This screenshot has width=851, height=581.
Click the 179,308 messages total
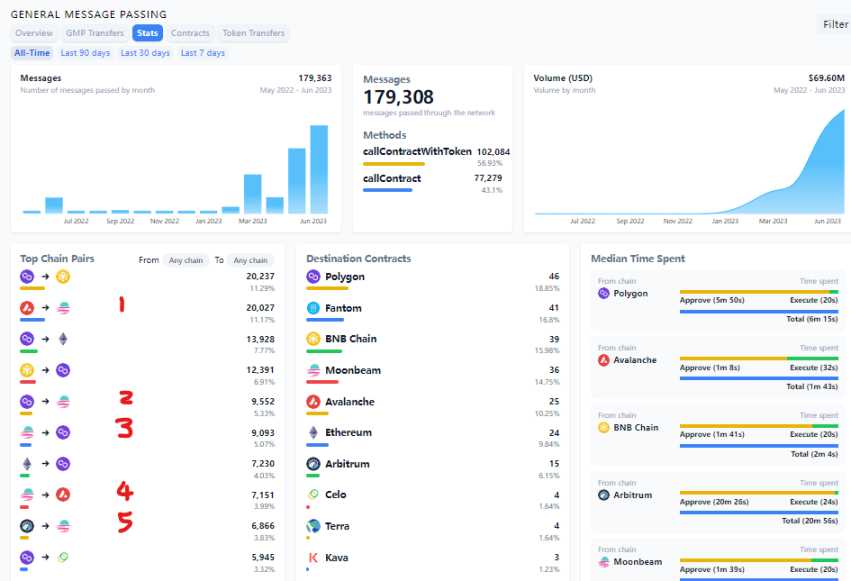point(398,97)
